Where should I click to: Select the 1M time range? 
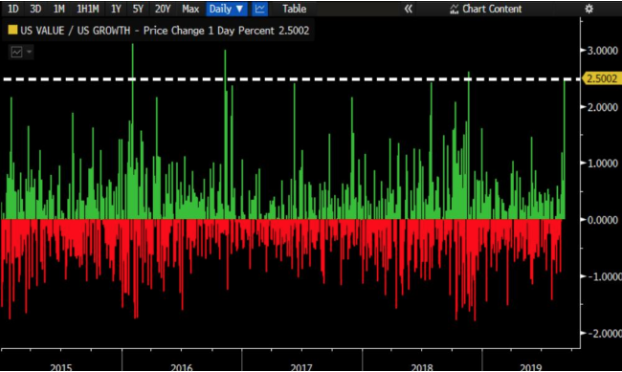(x=59, y=9)
